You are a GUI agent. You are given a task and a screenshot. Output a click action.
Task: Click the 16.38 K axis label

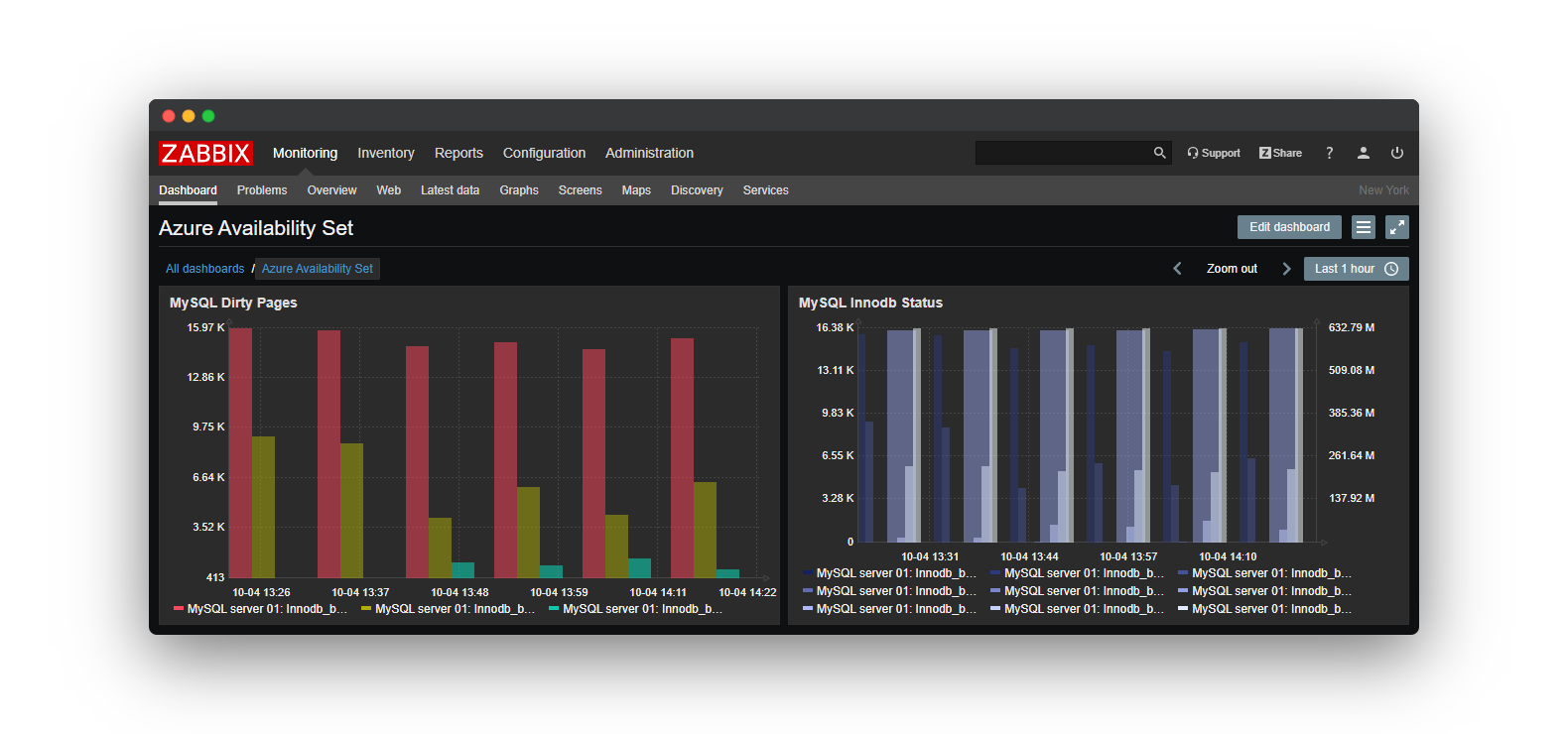[x=835, y=327]
